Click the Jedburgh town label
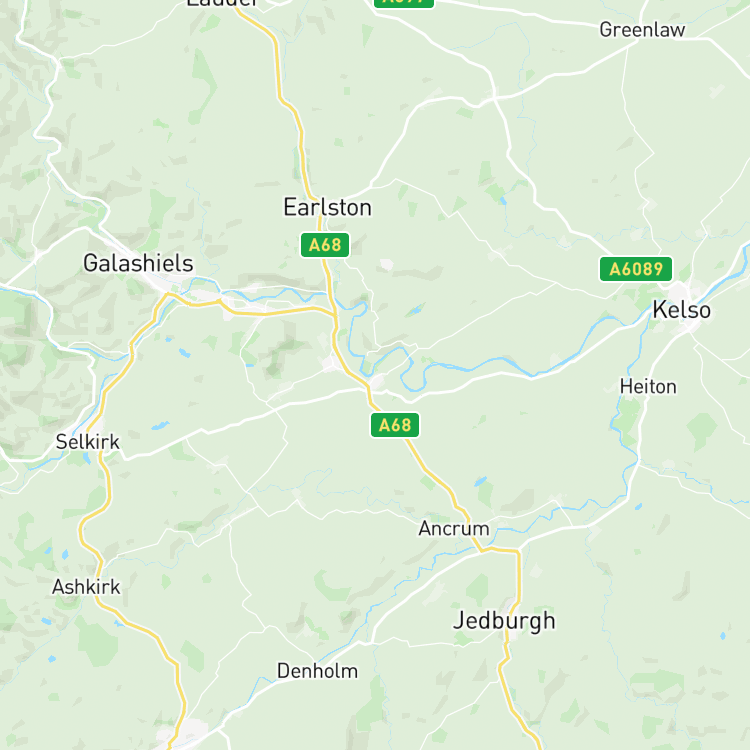 (504, 621)
